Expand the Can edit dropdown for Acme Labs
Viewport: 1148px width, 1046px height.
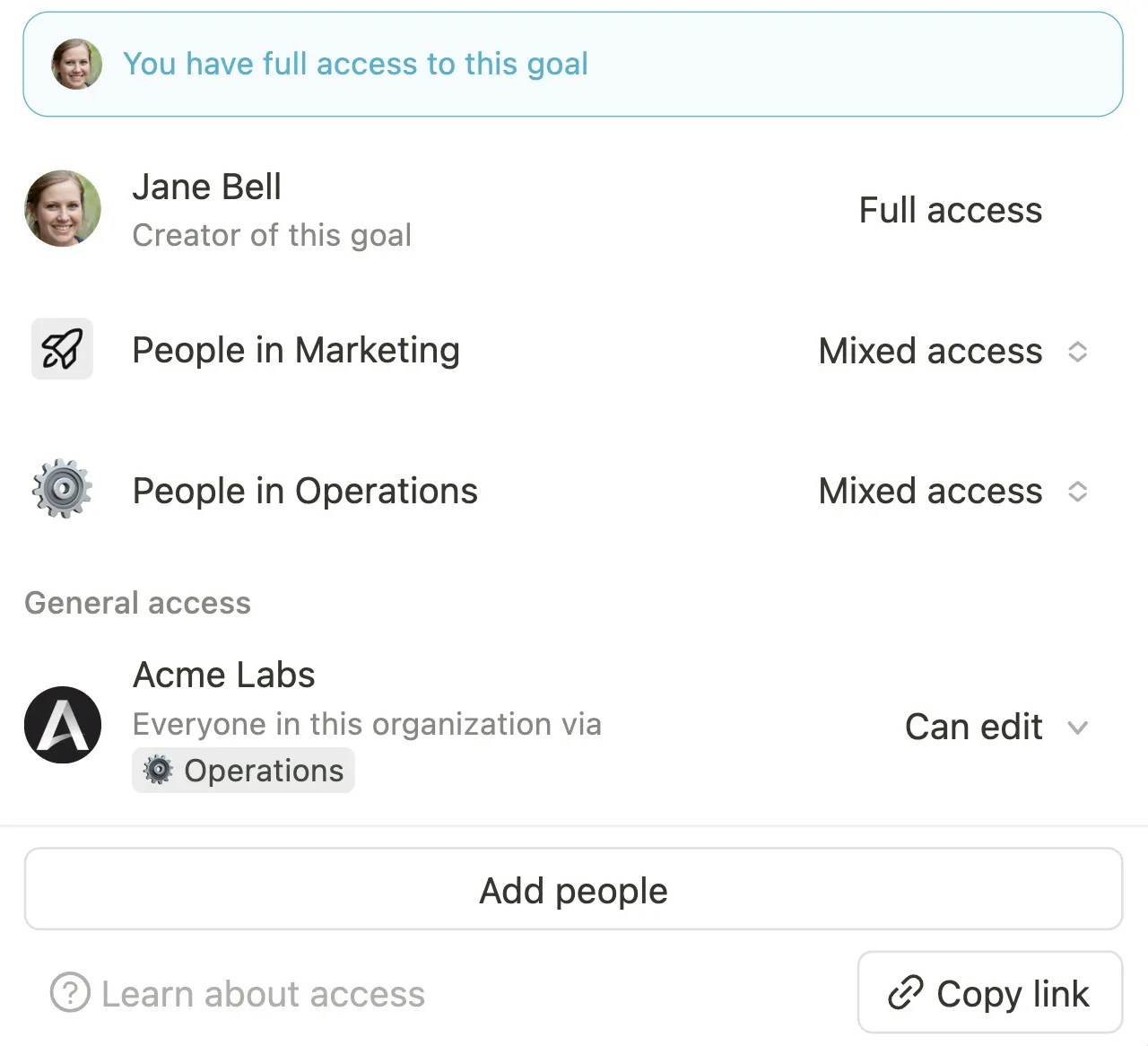996,727
